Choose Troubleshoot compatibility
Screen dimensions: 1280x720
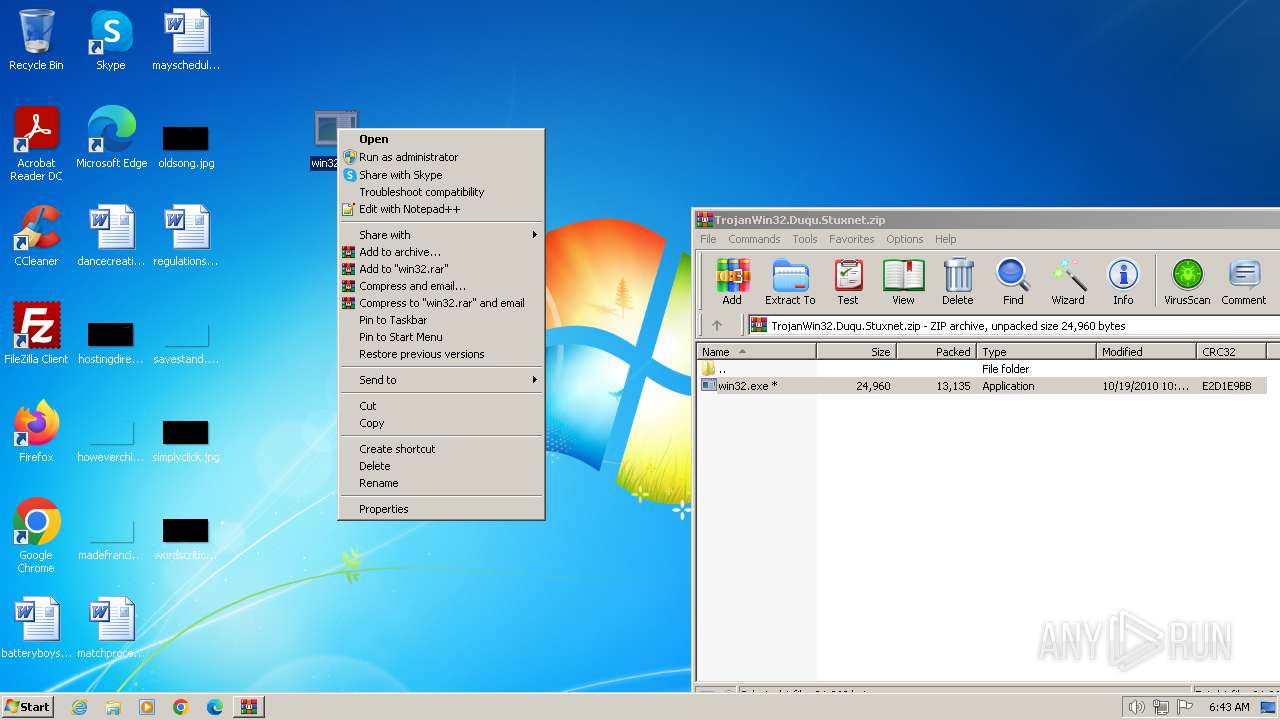(x=441, y=192)
